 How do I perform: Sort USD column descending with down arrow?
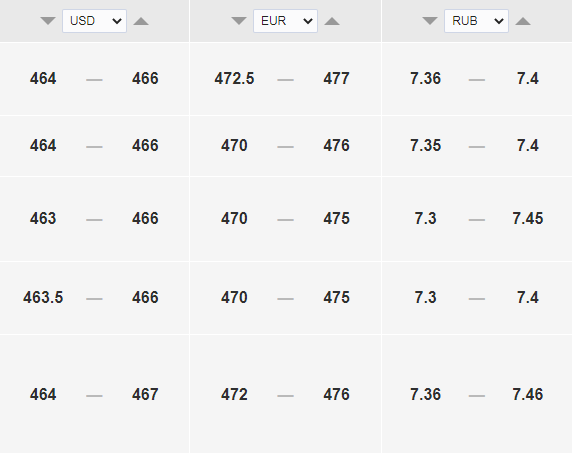point(48,21)
